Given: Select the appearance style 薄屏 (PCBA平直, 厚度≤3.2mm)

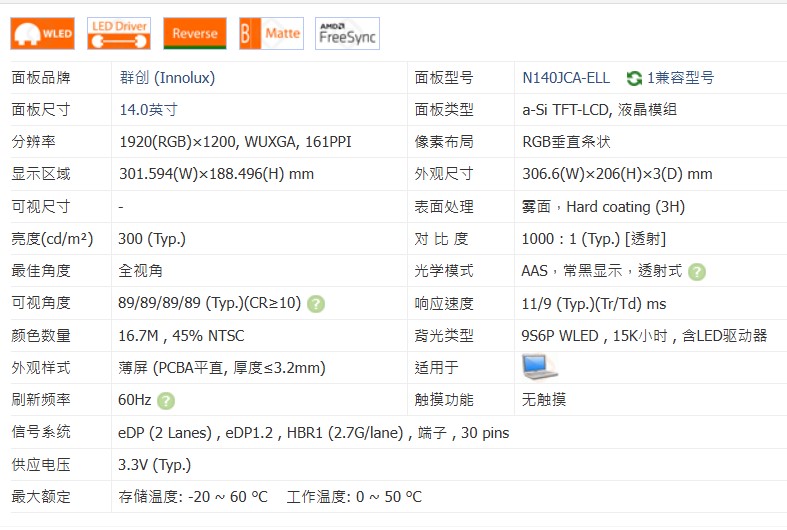Looking at the screenshot, I should pyautogui.click(x=222, y=368).
